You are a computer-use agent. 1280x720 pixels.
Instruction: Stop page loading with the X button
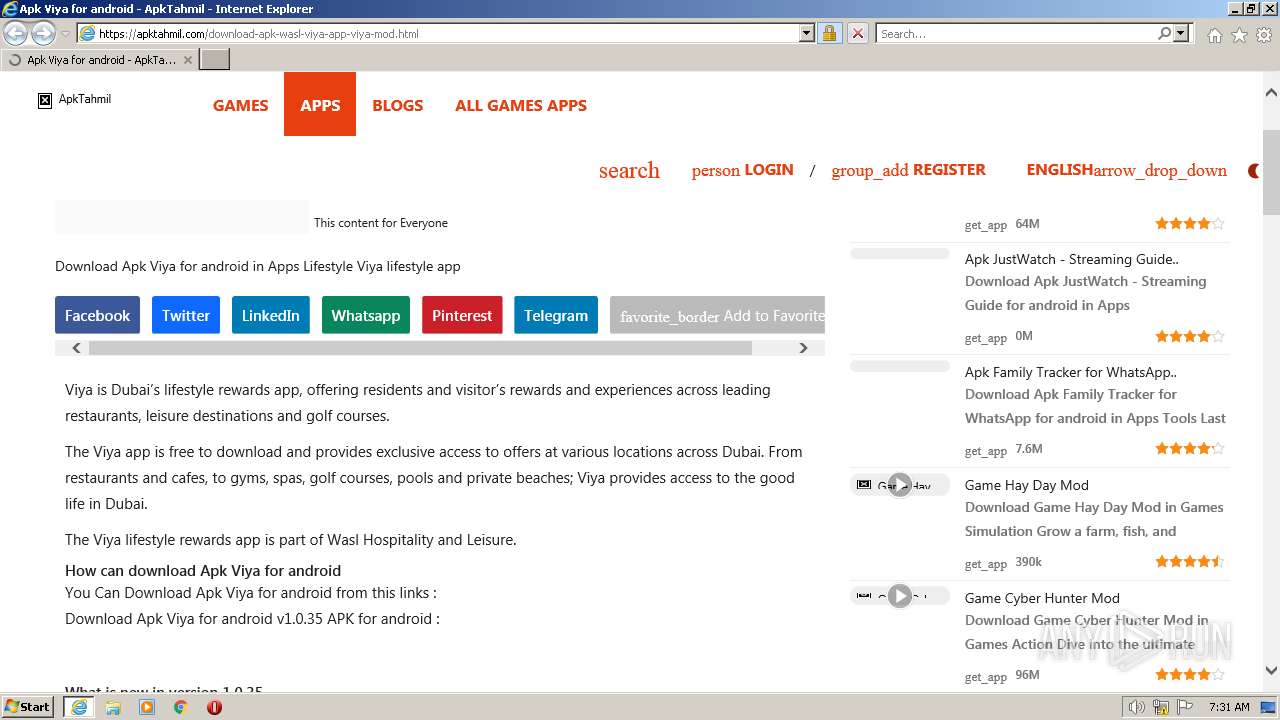click(857, 33)
